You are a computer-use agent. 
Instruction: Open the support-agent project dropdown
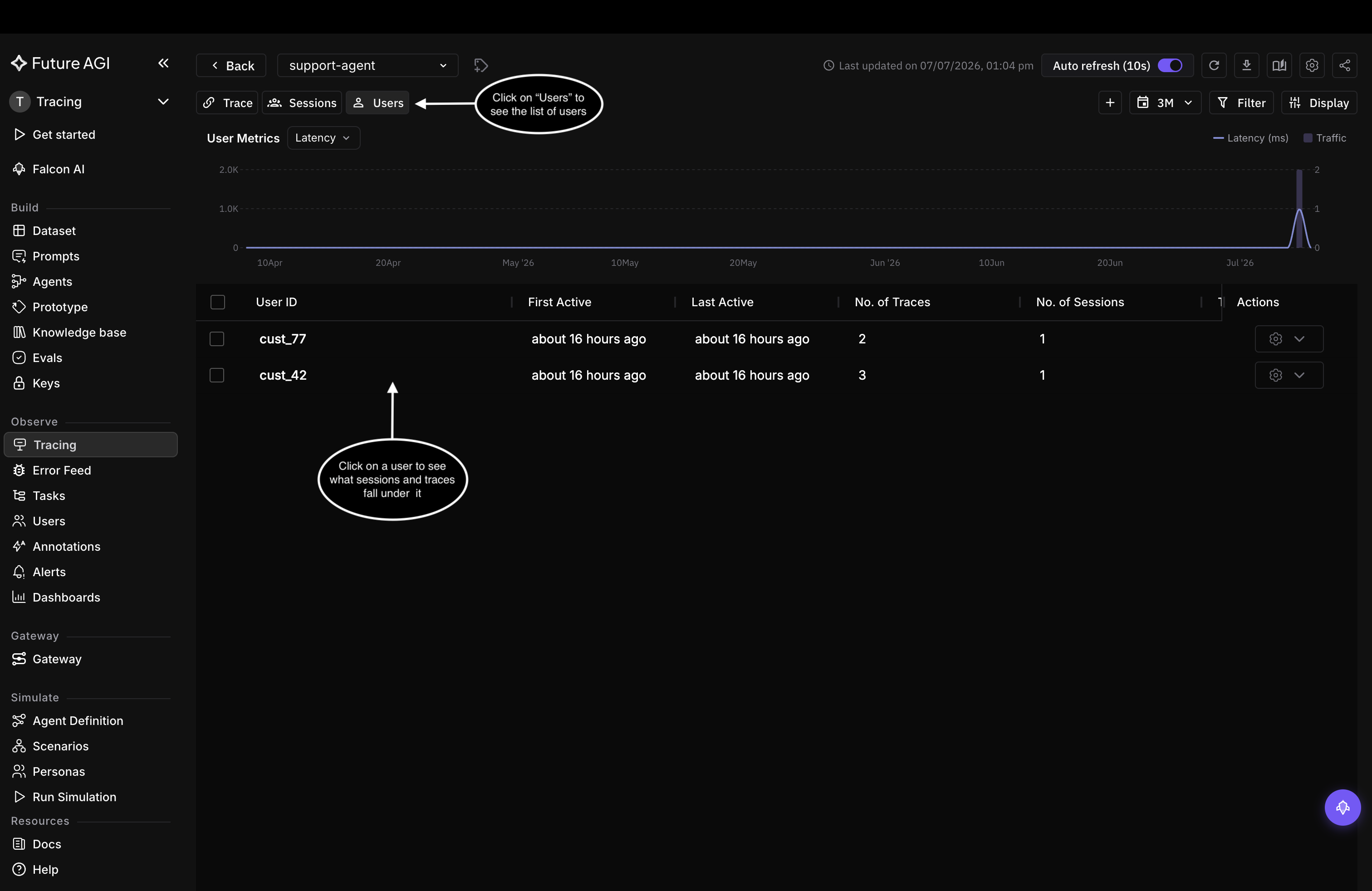coord(367,65)
